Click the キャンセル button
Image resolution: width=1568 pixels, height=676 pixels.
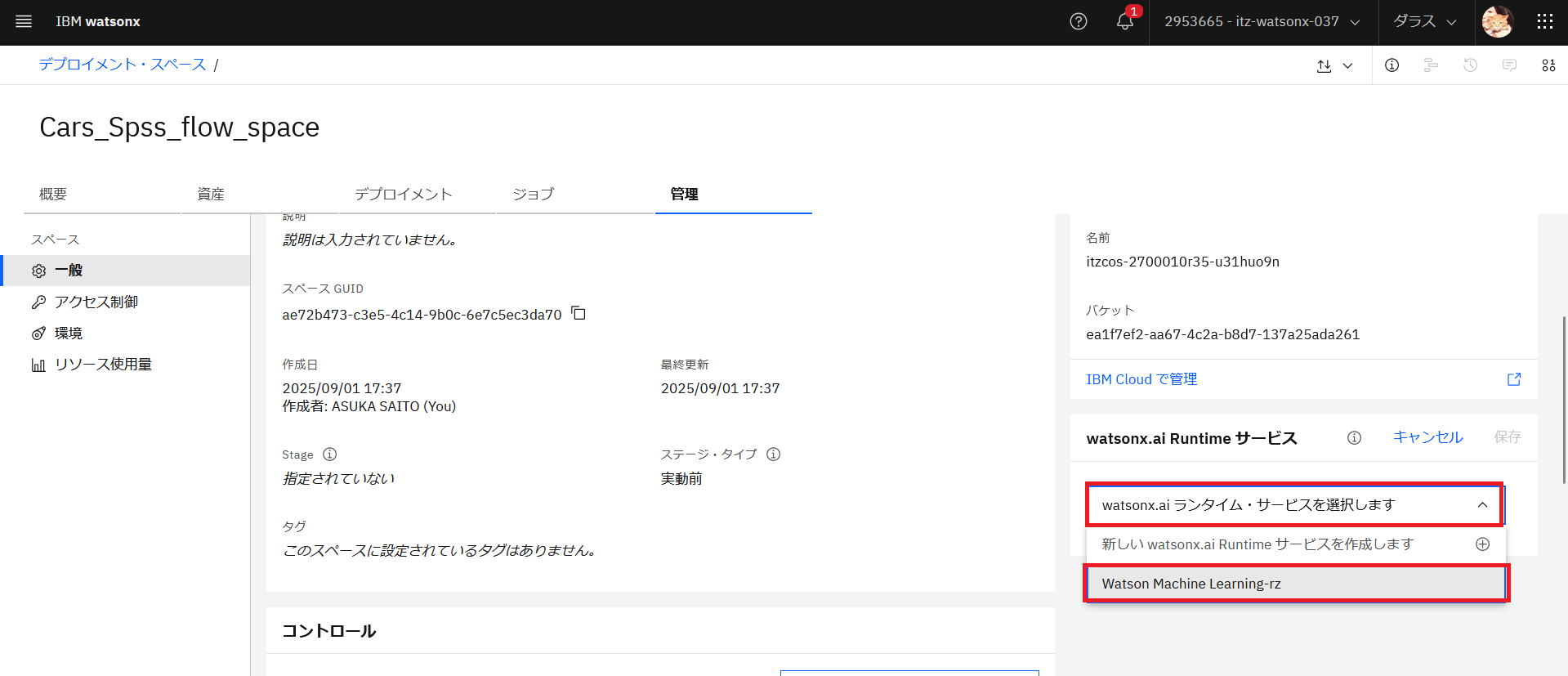[1427, 437]
